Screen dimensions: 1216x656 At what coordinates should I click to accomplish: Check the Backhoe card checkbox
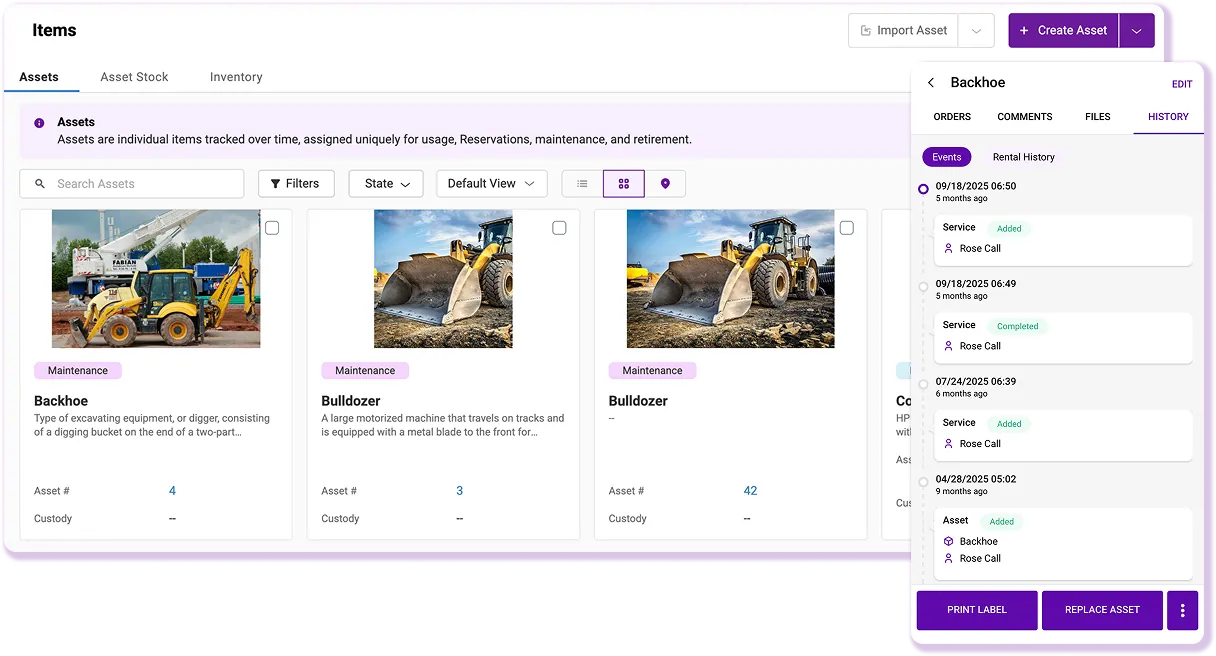coord(272,228)
